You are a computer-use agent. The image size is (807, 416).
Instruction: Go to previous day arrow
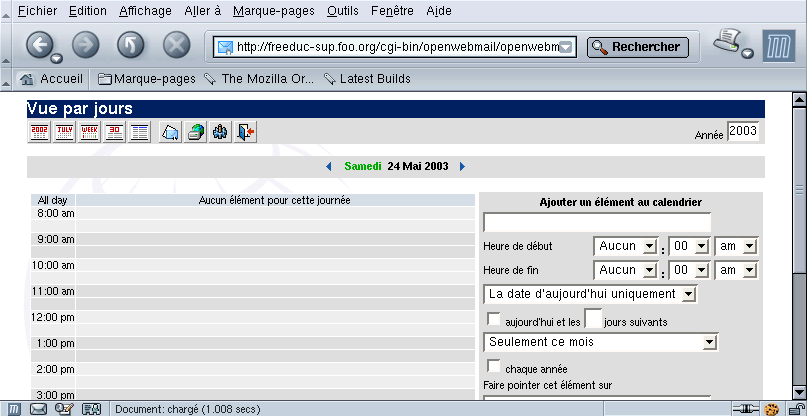(x=329, y=167)
